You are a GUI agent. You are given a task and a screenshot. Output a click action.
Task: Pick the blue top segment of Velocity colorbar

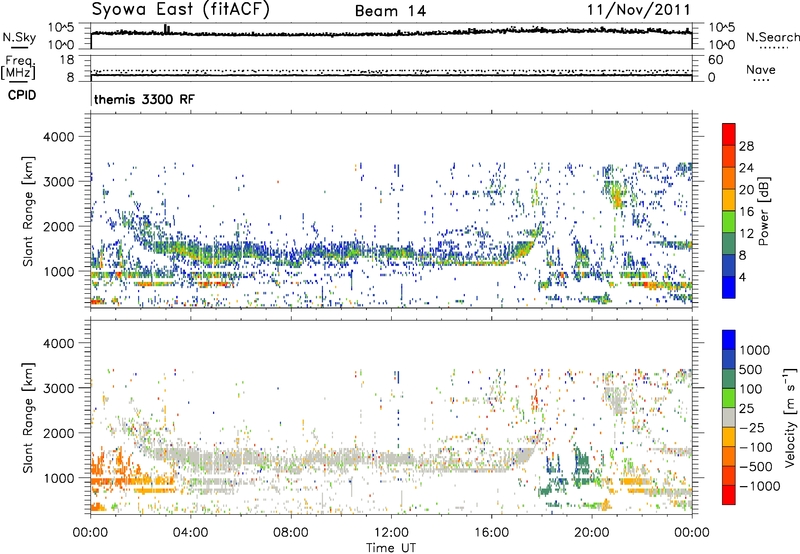(729, 340)
